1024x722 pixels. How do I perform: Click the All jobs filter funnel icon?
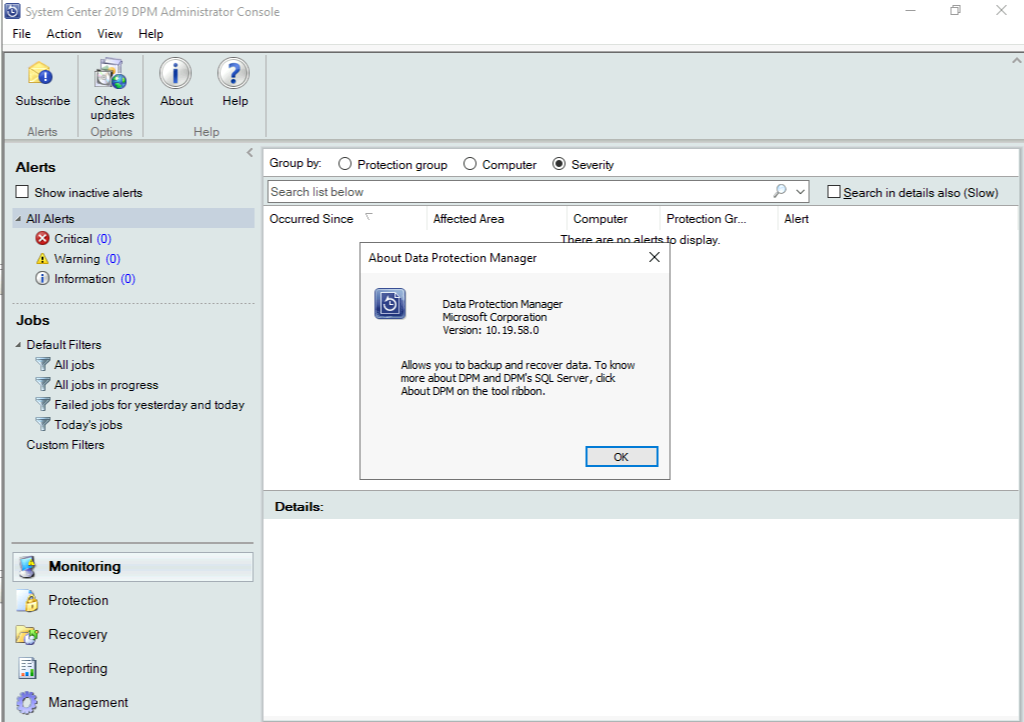pyautogui.click(x=42, y=364)
